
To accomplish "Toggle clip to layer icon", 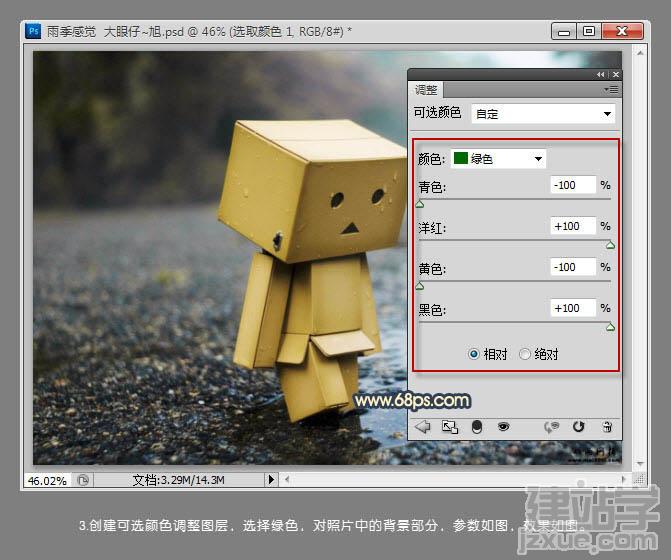I will point(477,427).
